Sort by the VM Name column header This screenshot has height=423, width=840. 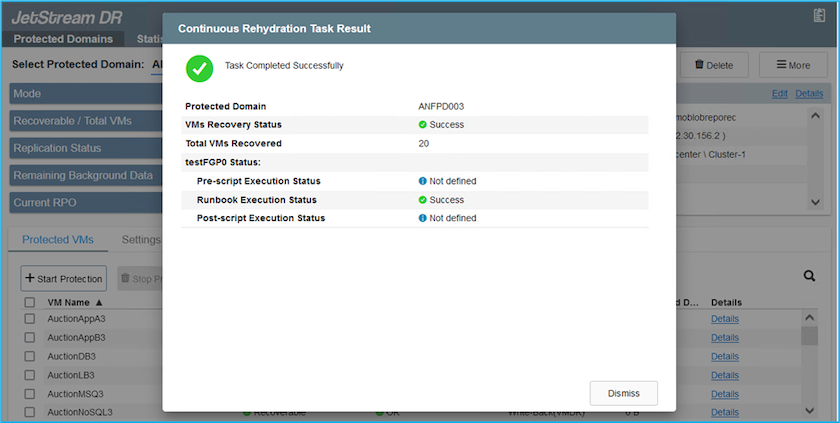(75, 302)
